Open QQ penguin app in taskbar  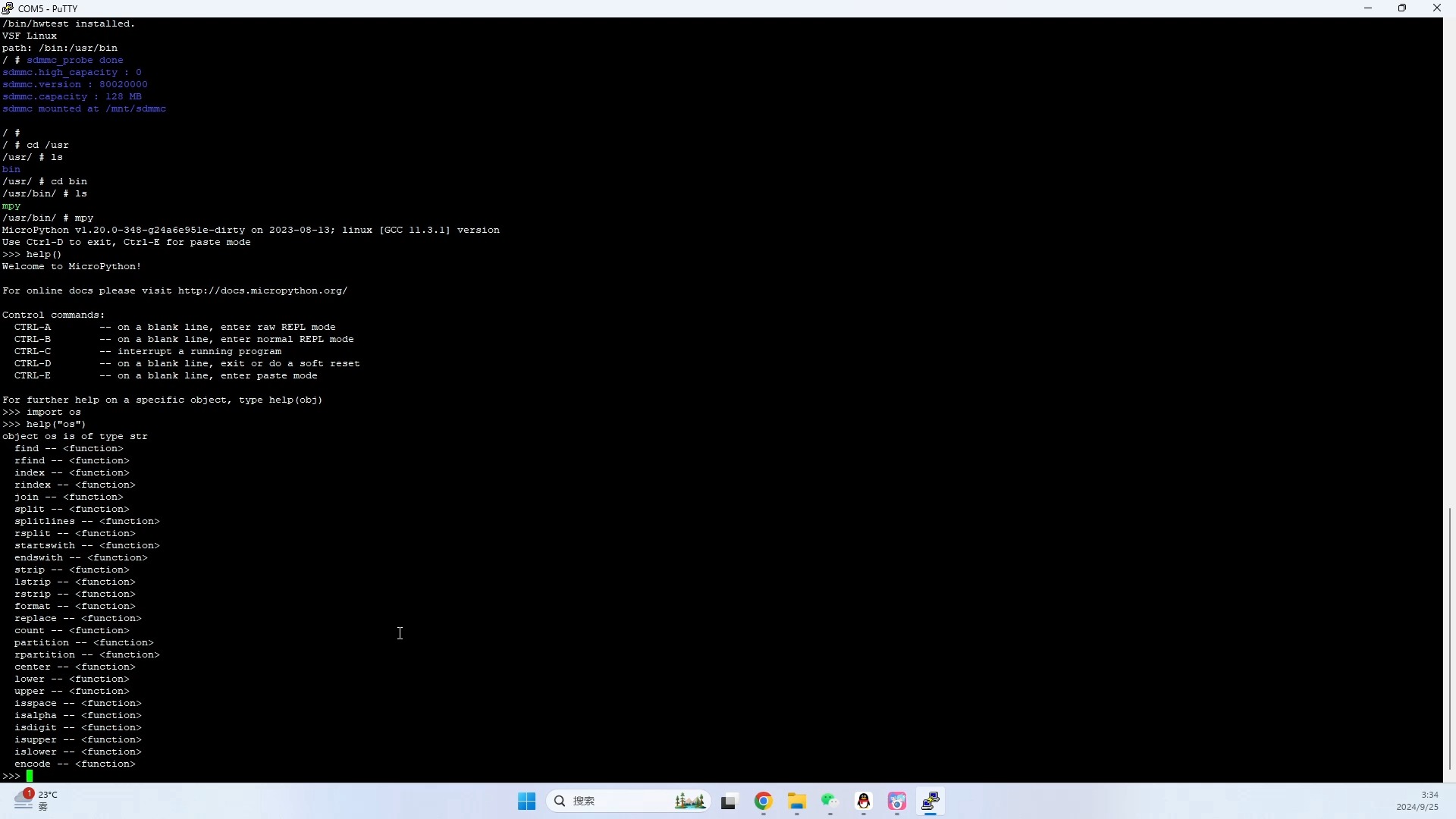tap(864, 802)
